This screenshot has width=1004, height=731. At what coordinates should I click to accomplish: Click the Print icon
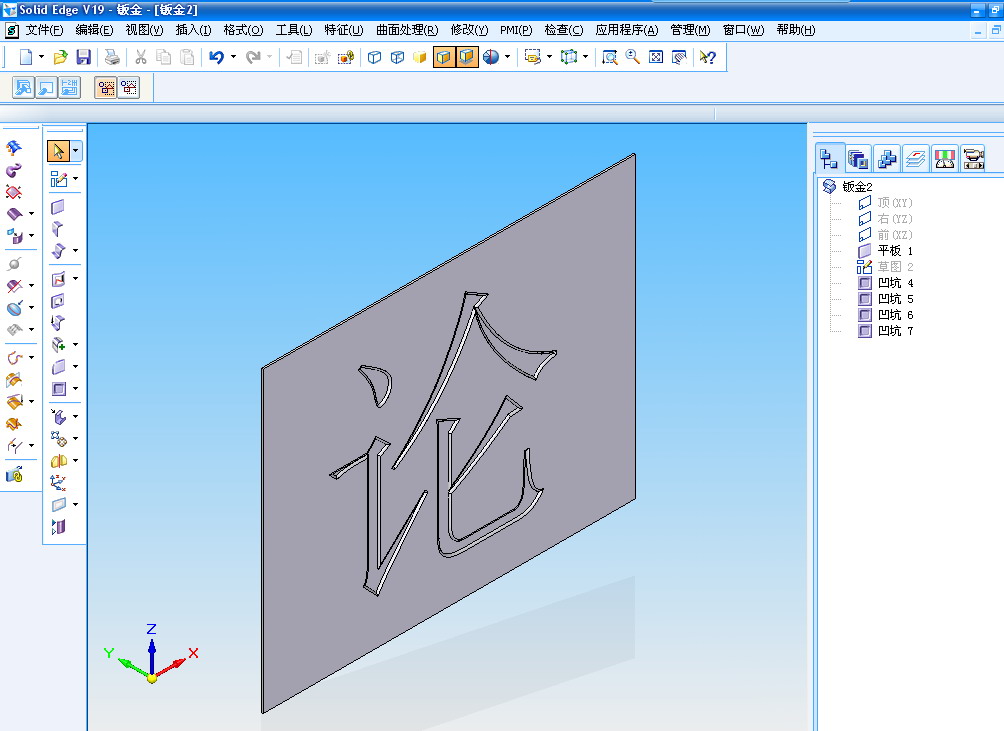[112, 57]
